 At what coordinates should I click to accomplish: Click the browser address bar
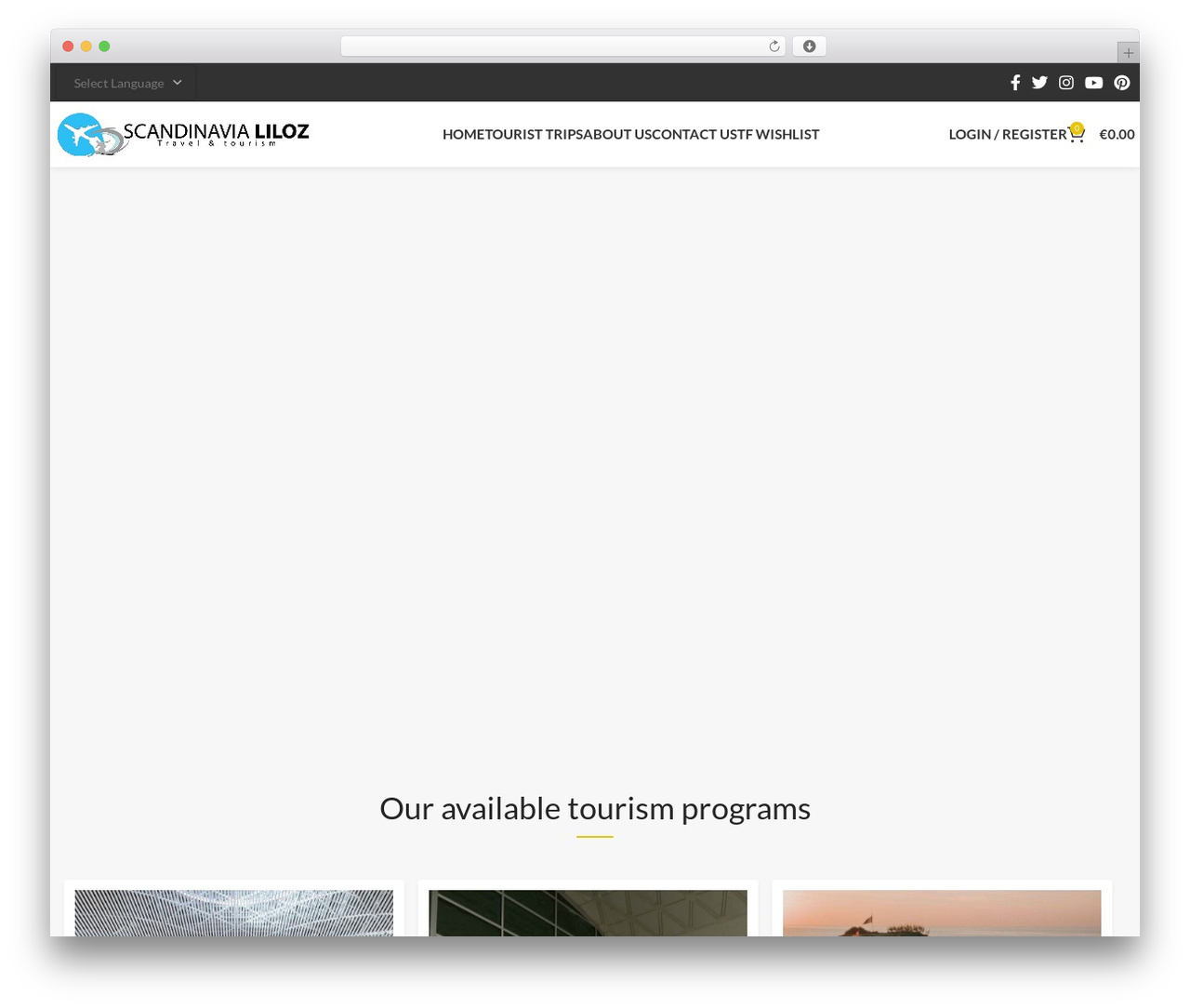pyautogui.click(x=562, y=46)
